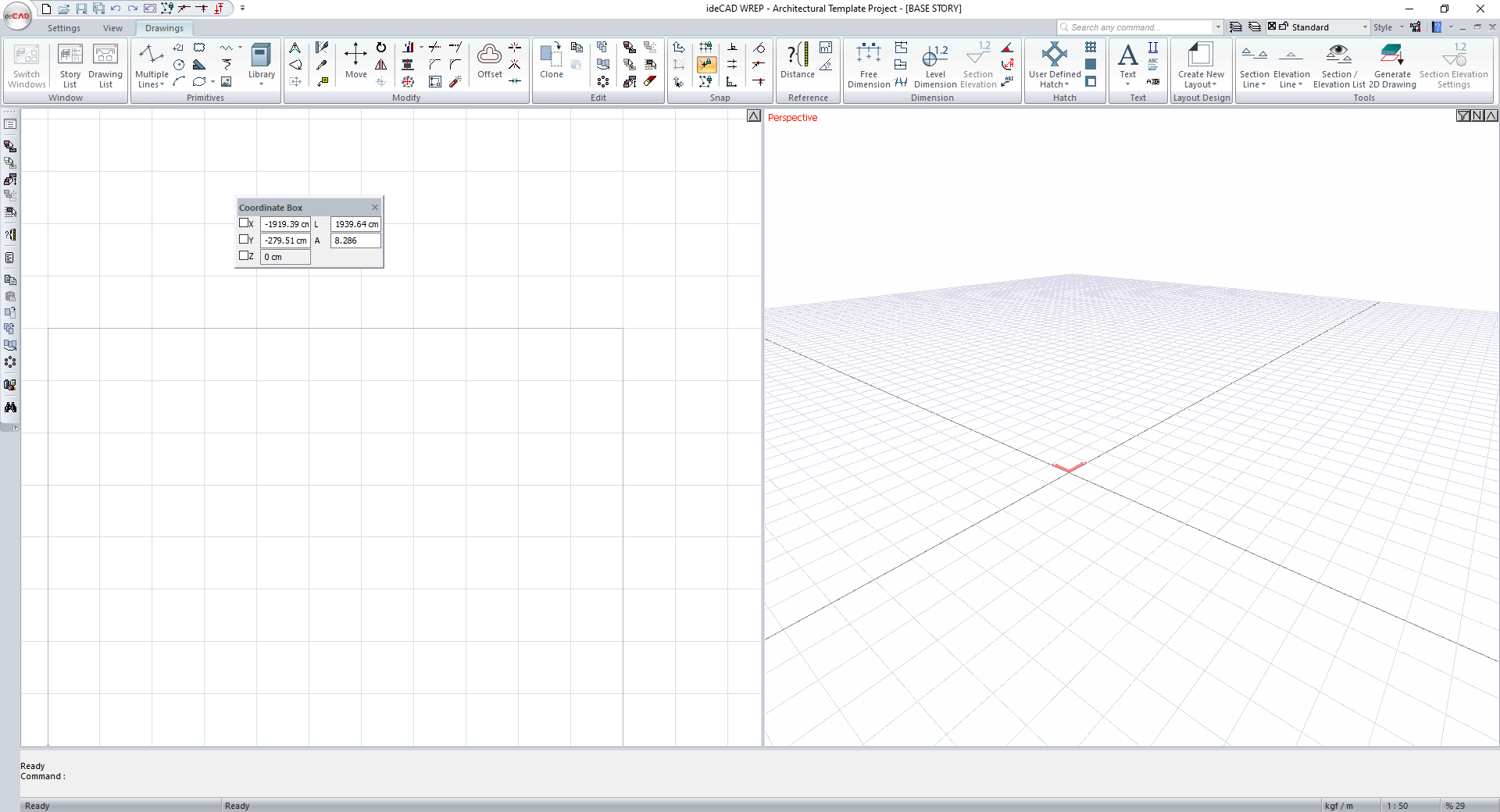
Task: Switch to the View tab
Action: (112, 28)
